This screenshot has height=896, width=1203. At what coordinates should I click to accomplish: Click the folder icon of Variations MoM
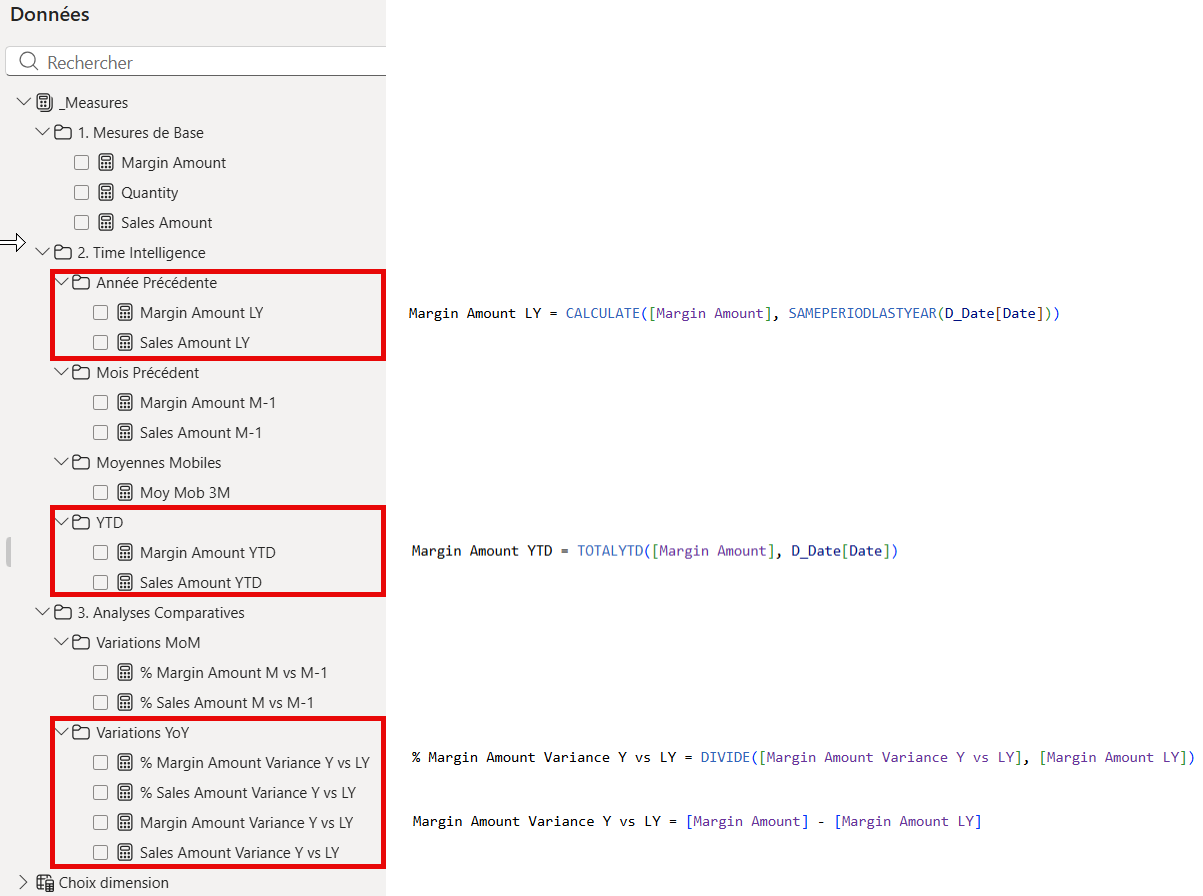[x=82, y=643]
